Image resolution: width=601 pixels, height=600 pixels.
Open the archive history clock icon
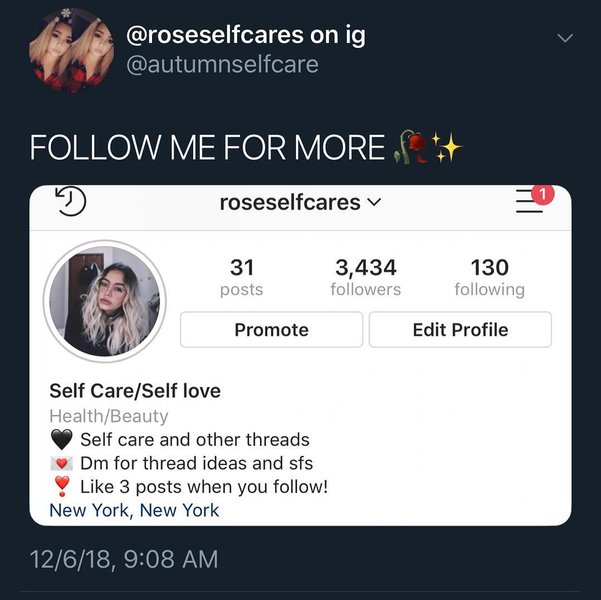click(x=70, y=201)
